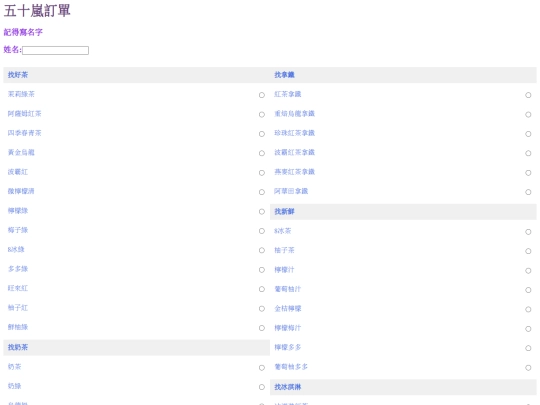Click the 珍珠紅茶拿鐵 item label

[294, 133]
